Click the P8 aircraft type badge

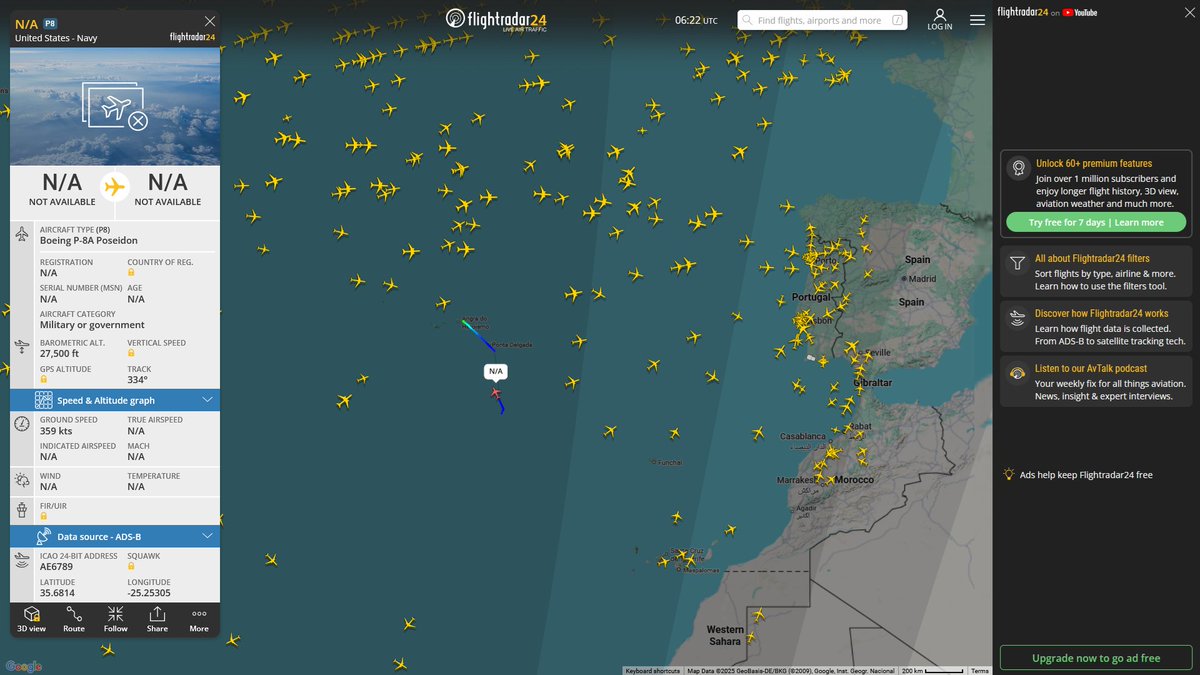50,22
